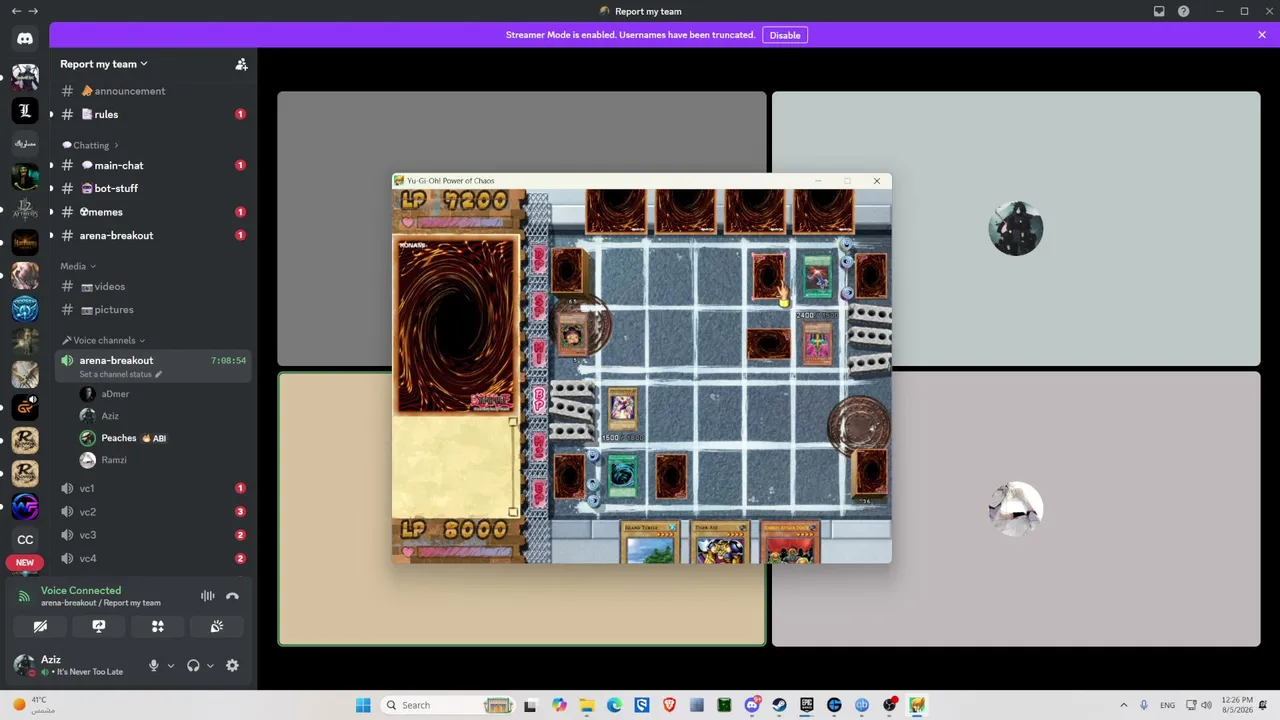Mute the microphone

[x=154, y=666]
